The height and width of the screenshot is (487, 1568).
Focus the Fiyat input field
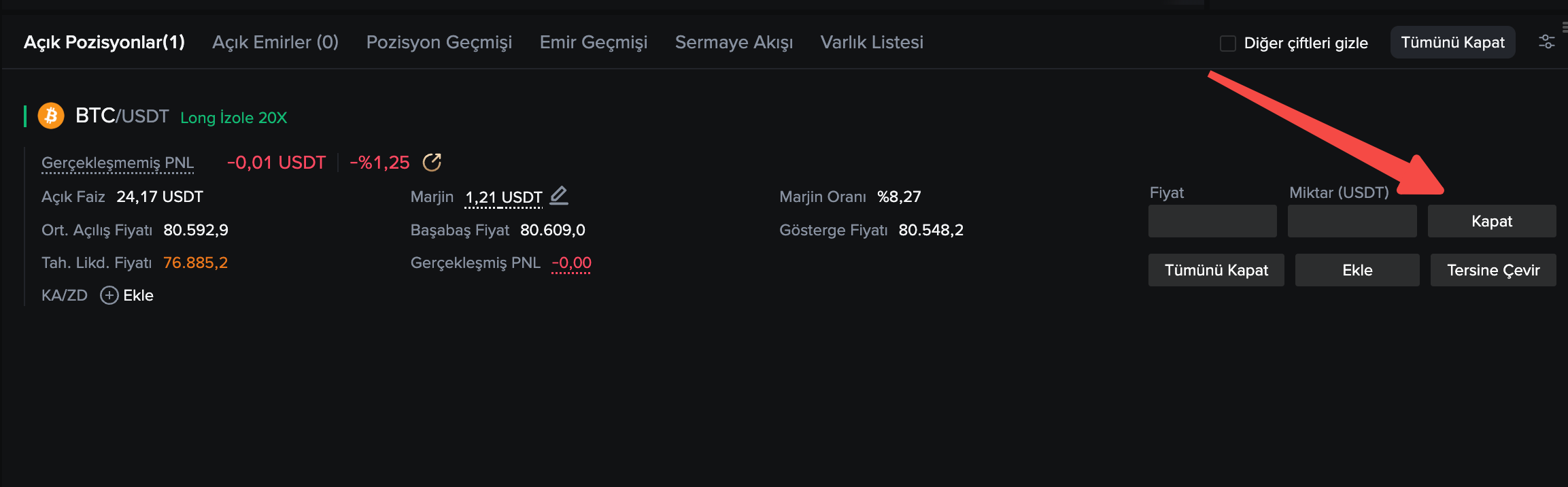1212,221
